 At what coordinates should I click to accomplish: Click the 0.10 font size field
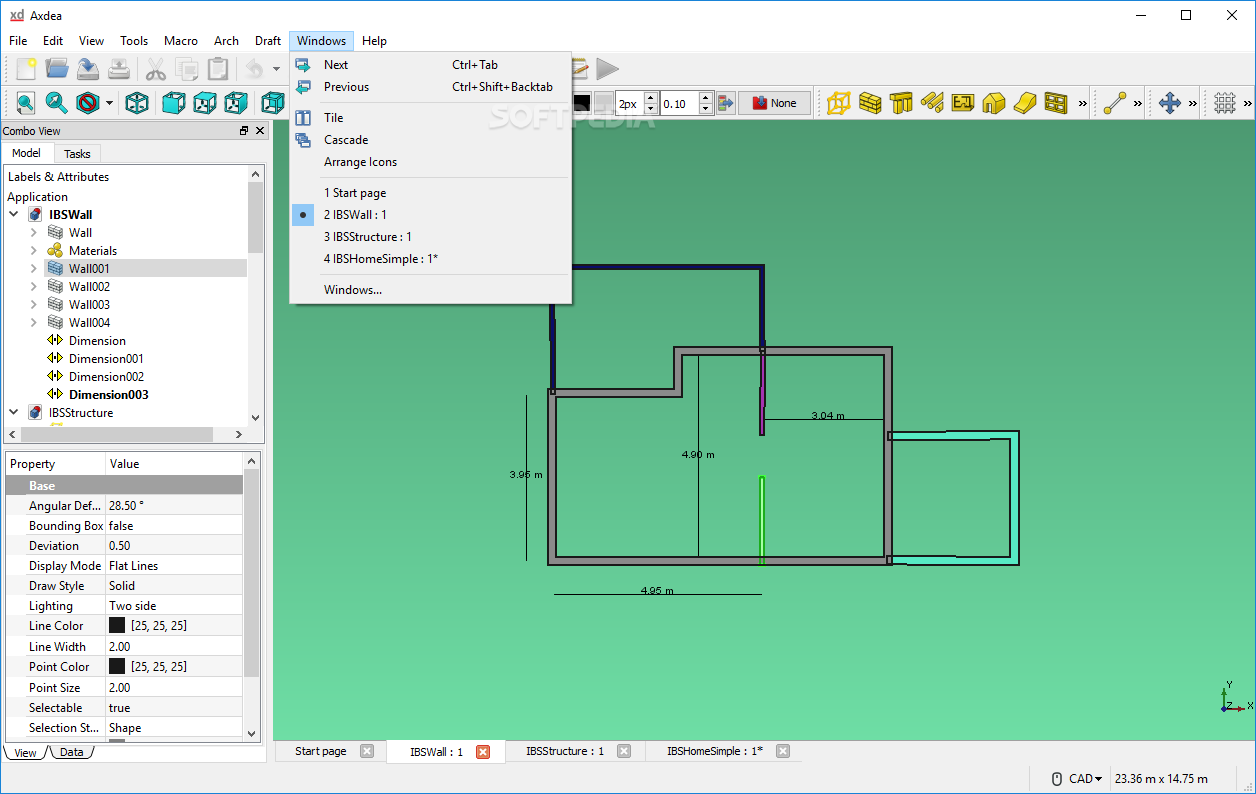679,102
